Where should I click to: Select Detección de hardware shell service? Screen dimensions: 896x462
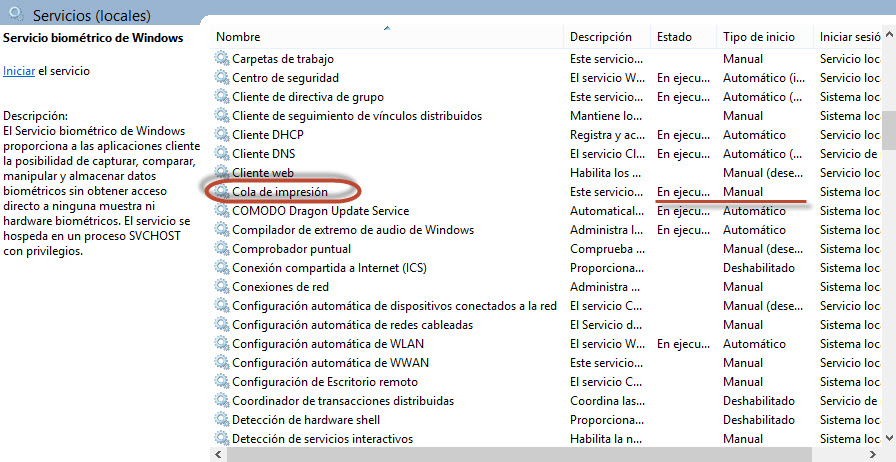pos(306,420)
